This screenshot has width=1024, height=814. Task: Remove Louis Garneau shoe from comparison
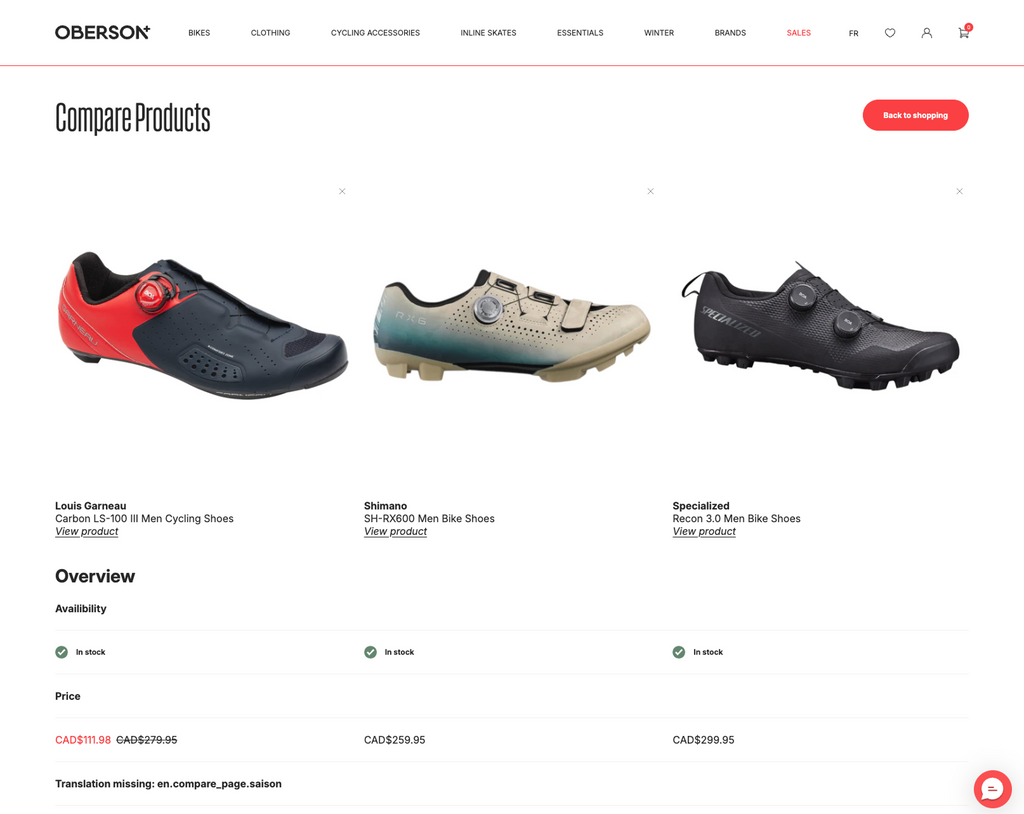click(x=342, y=191)
